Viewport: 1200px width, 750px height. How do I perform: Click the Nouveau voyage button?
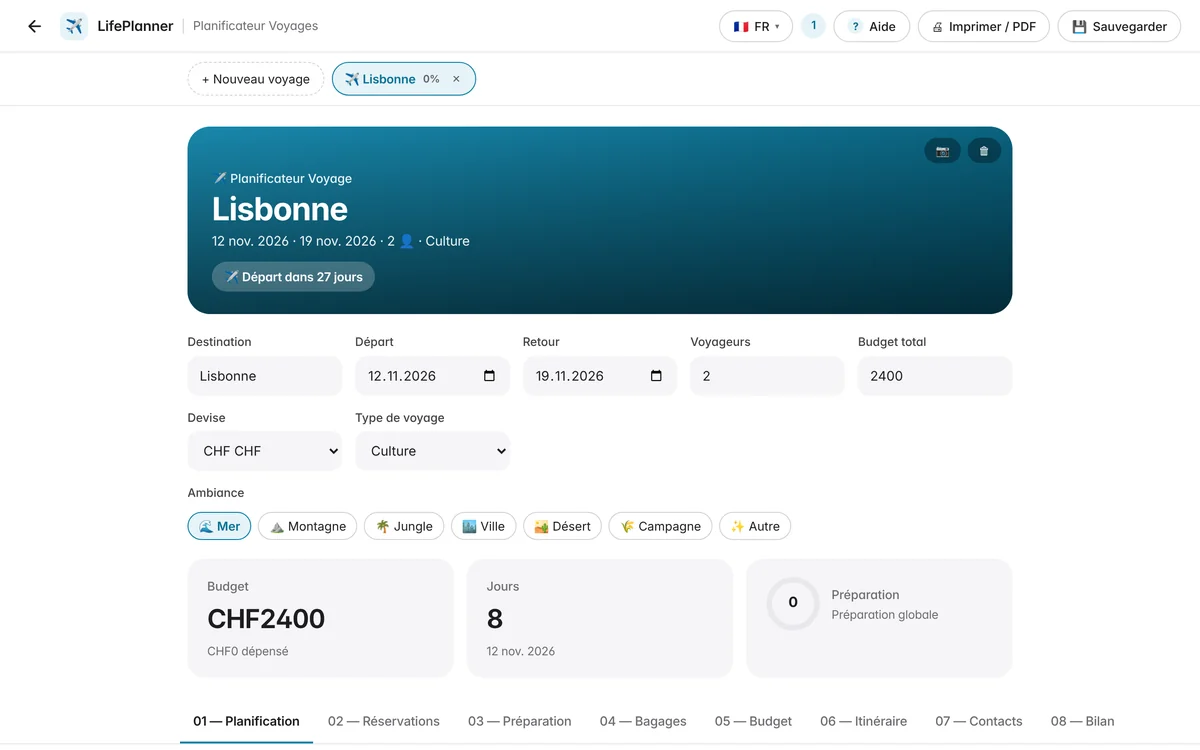click(x=256, y=79)
